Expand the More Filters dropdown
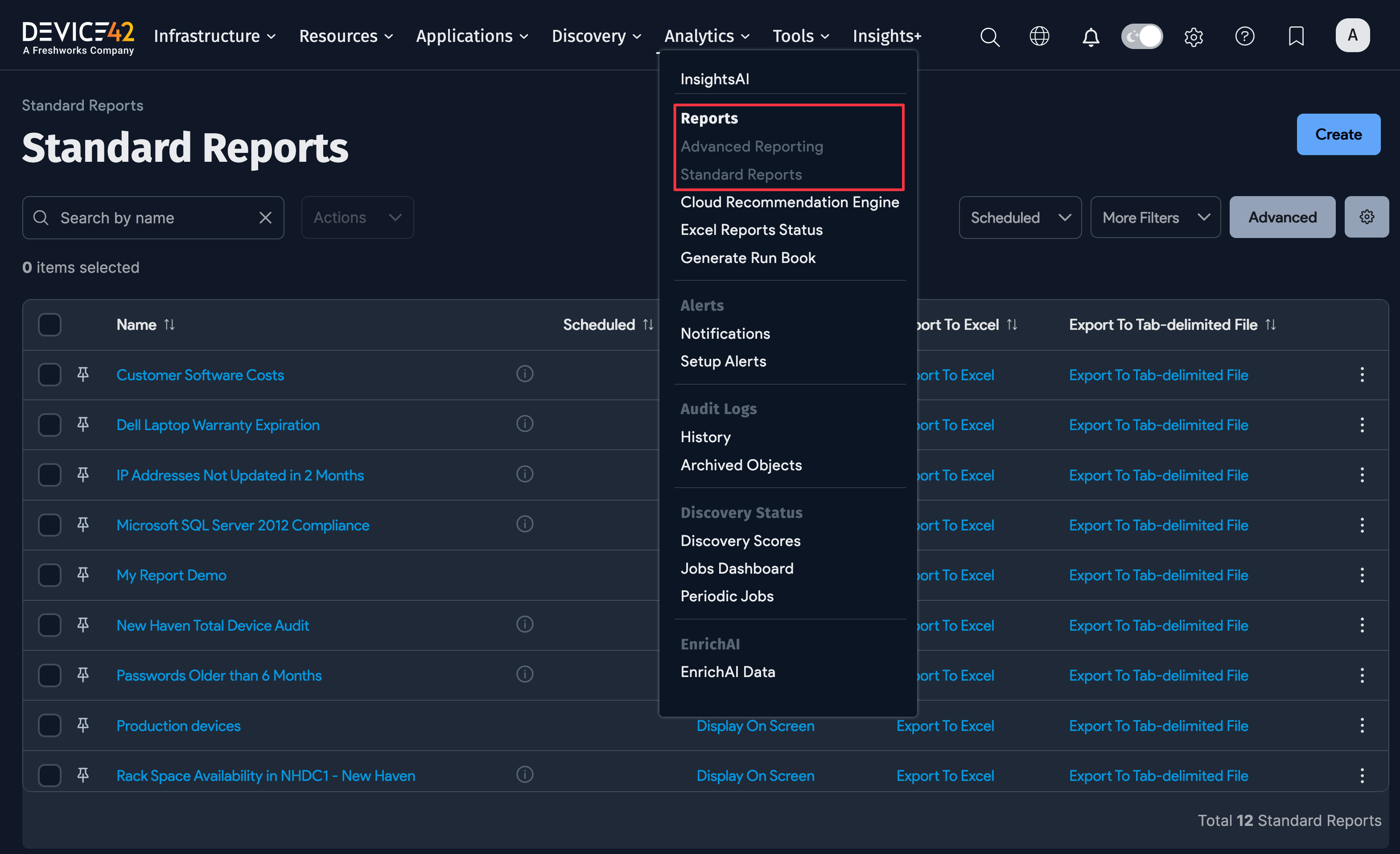The width and height of the screenshot is (1400, 854). tap(1155, 217)
